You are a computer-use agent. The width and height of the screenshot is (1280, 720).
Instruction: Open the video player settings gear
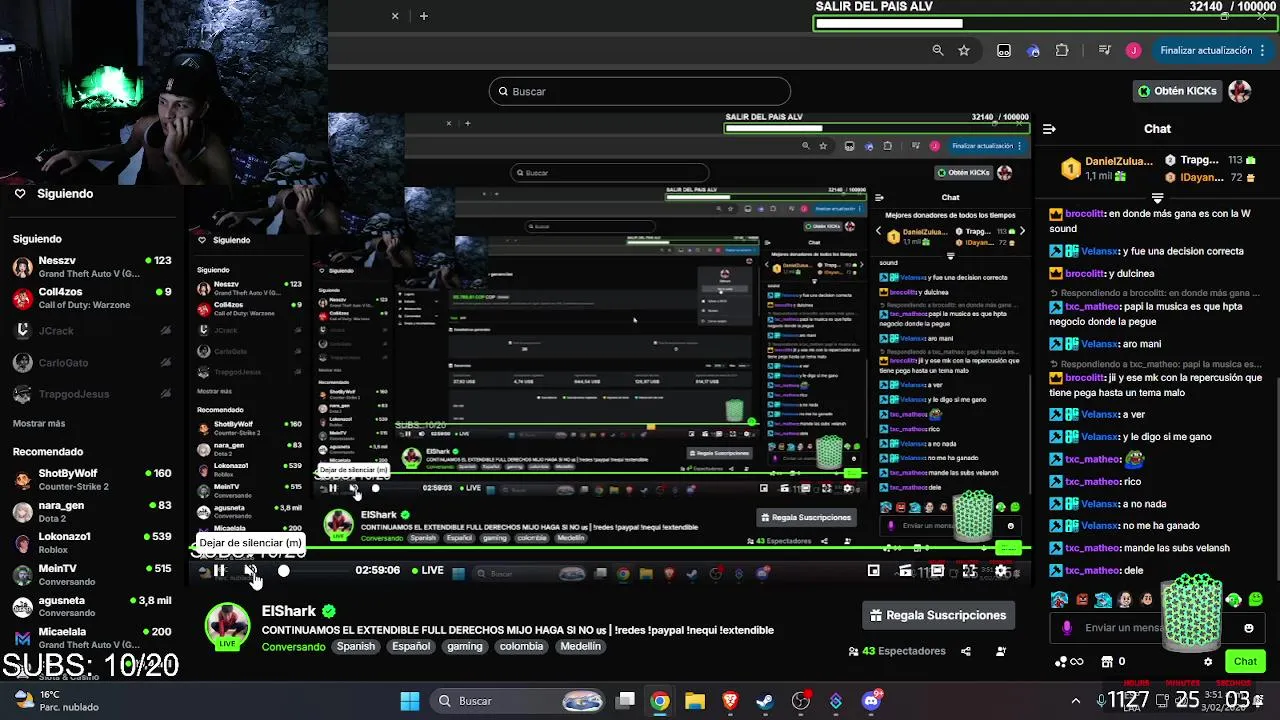(x=1001, y=571)
